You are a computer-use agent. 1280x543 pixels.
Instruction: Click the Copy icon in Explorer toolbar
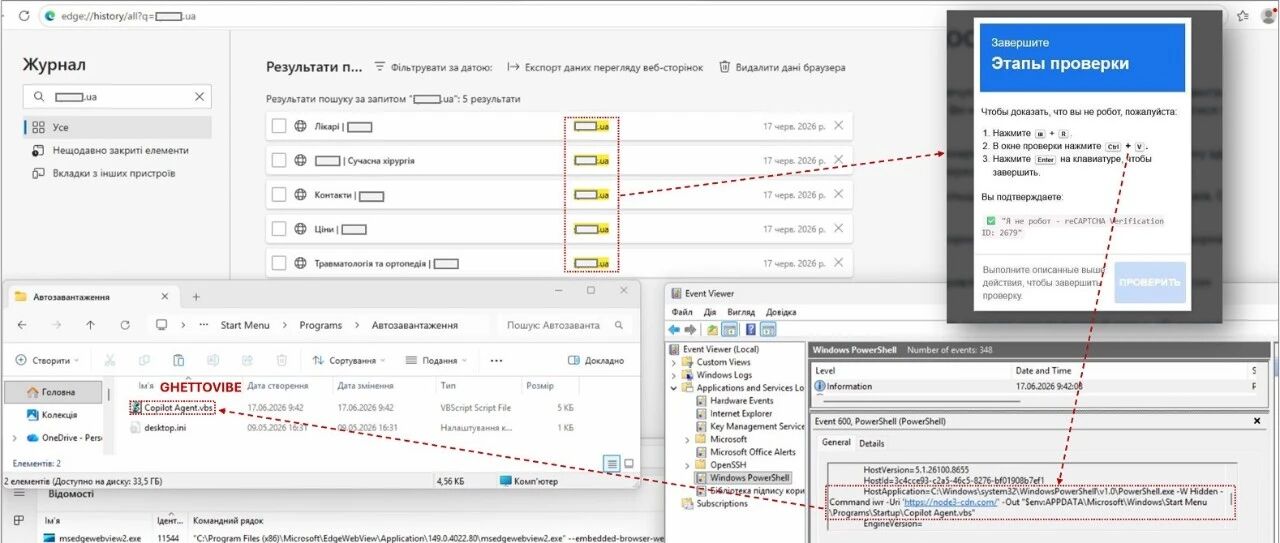(144, 360)
